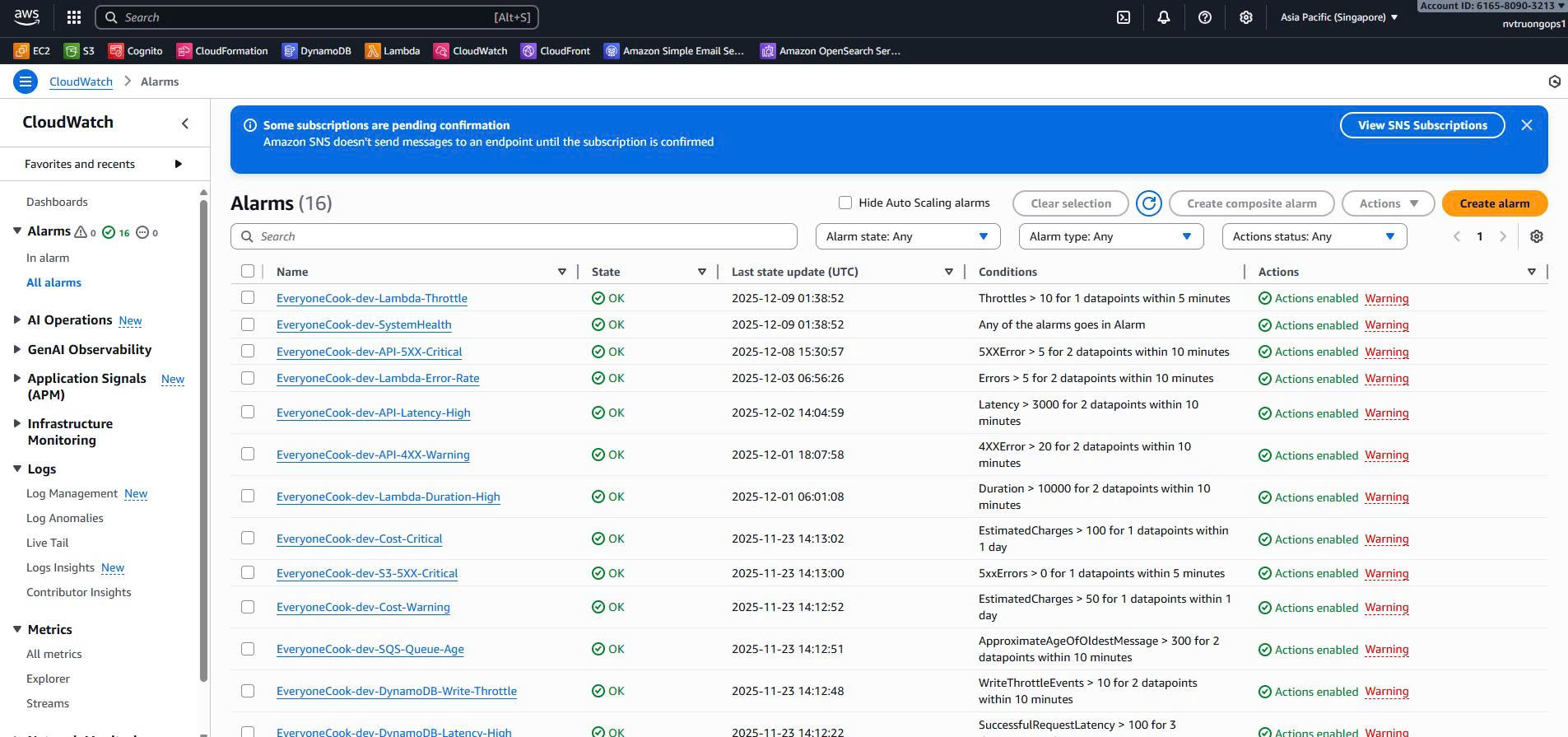Open the CloudWatch bookmark shortcut
This screenshot has height=737, width=1568.
(471, 51)
